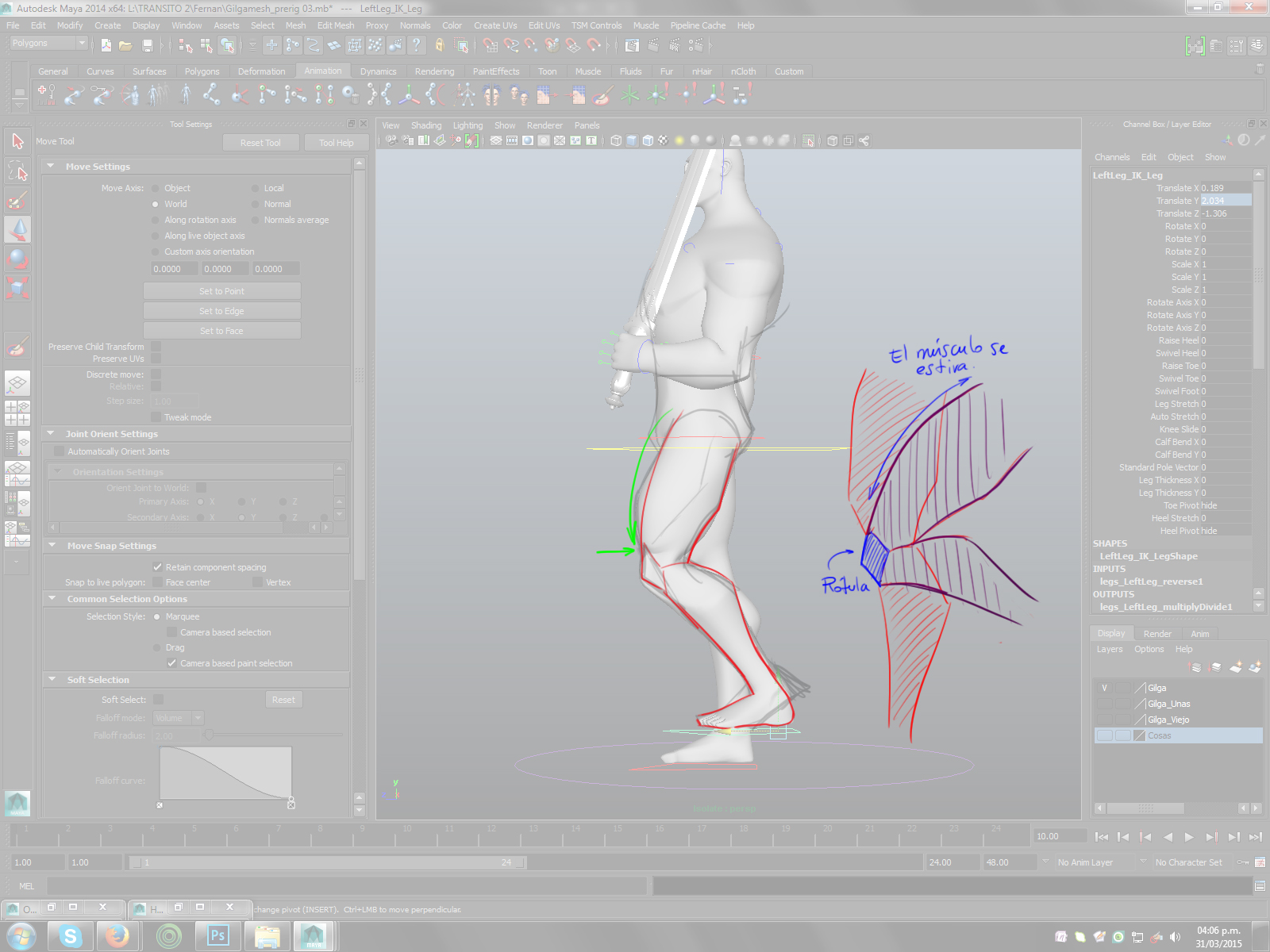Click Set to Face button

[x=221, y=331]
